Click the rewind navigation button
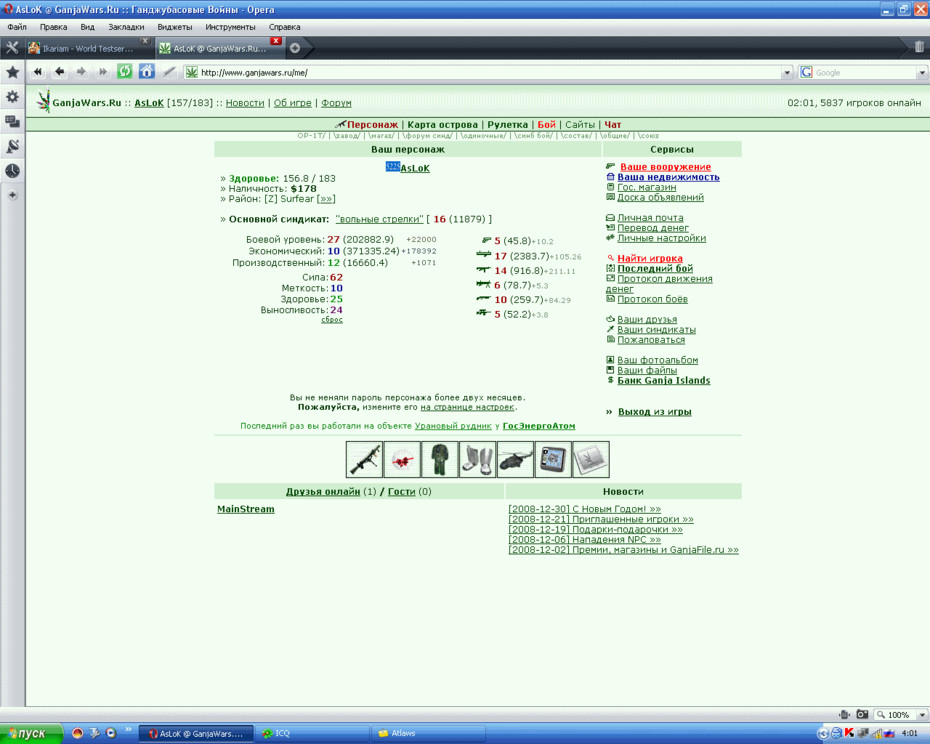This screenshot has width=930, height=744. 38,72
